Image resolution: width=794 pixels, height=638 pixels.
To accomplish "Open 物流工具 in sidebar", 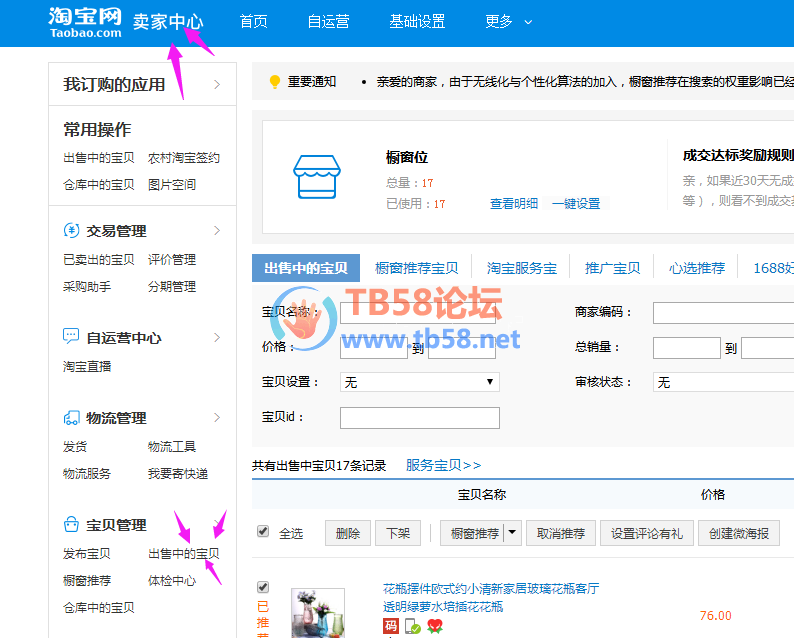I will [x=172, y=447].
